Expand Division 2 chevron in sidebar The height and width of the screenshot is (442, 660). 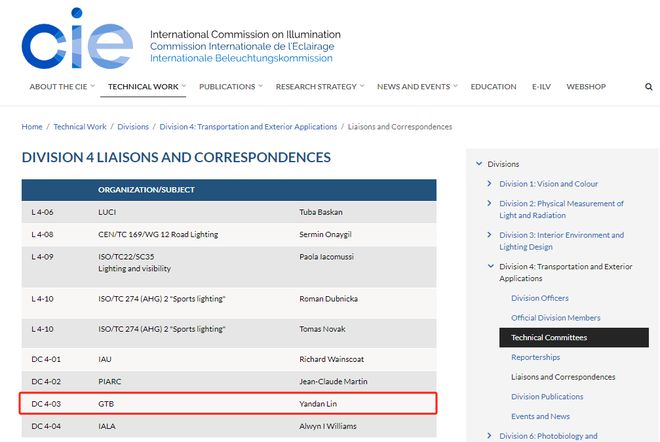[x=489, y=203]
